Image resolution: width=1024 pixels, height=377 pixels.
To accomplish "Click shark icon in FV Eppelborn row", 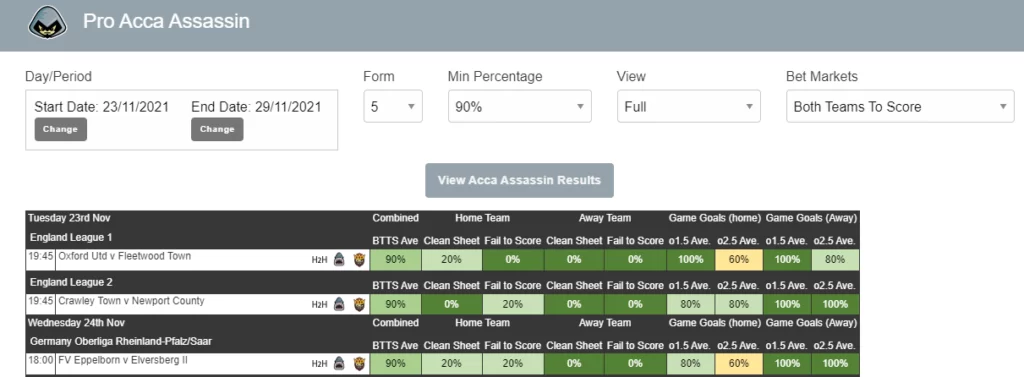I will click(340, 363).
